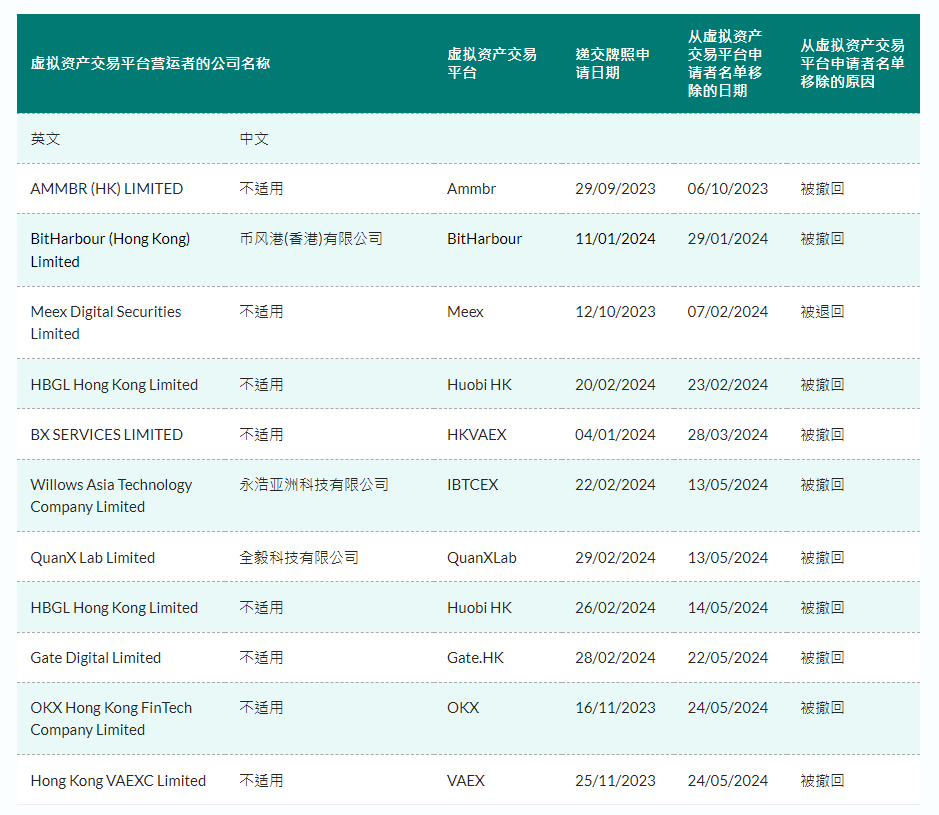
Task: Select the 英文 sub-header
Action: 46,139
